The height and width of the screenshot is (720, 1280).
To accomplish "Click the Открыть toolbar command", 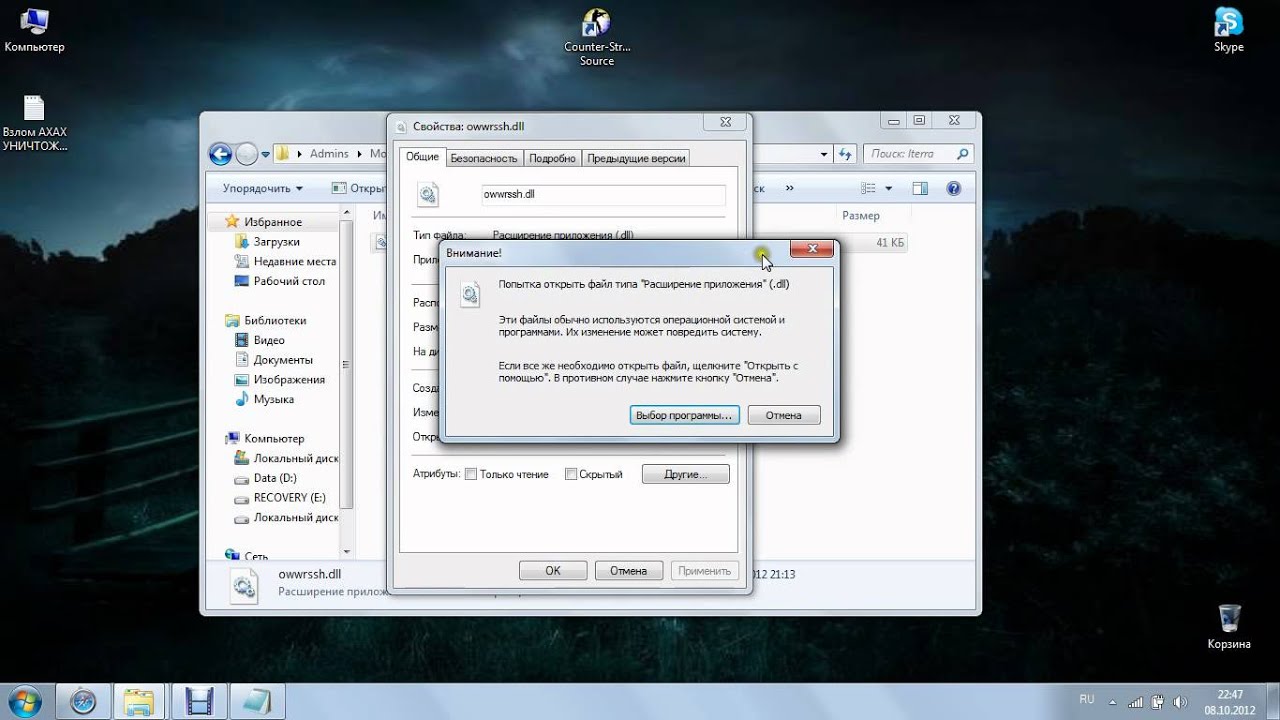I will pos(359,188).
